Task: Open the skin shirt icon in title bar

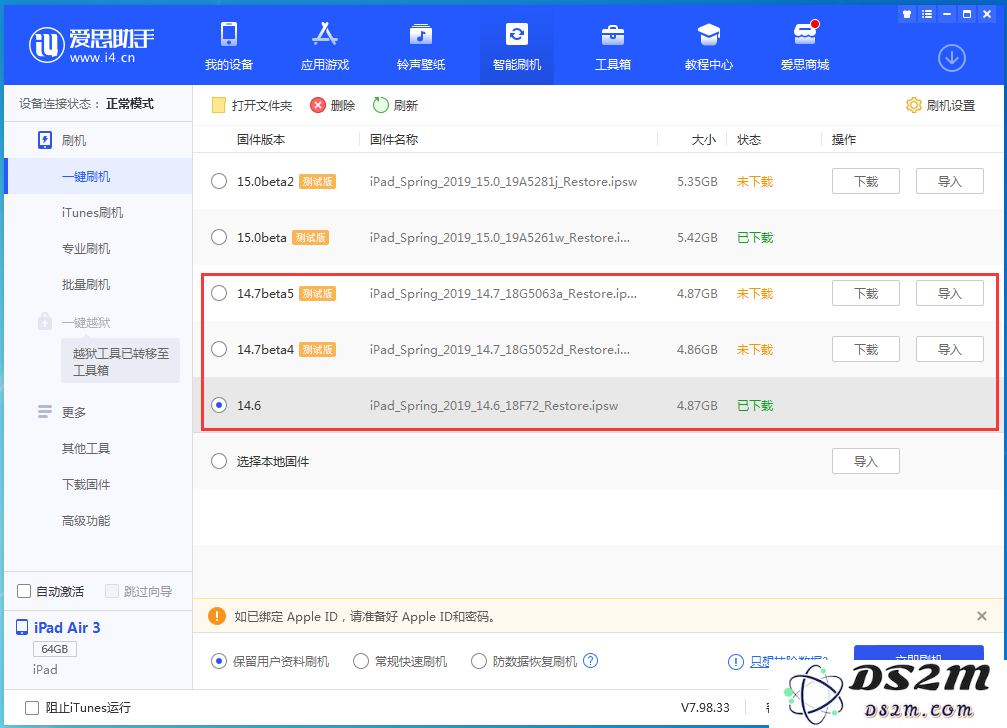Action: [x=907, y=14]
